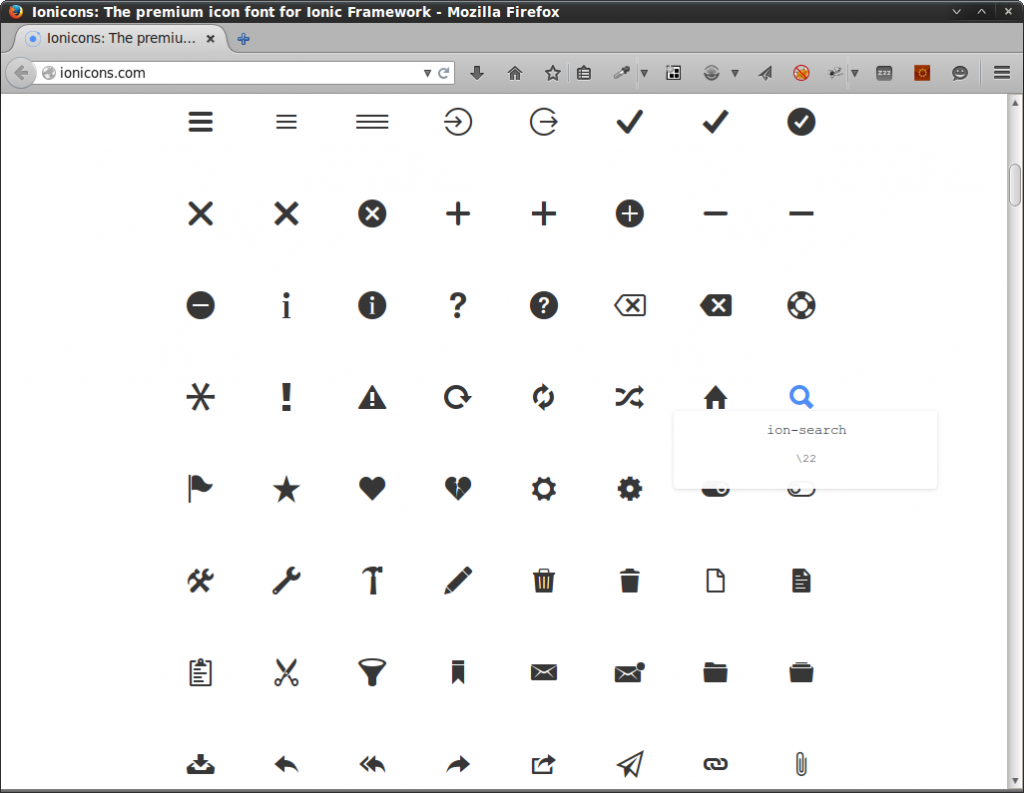Click the paperclip attachment icon

pyautogui.click(x=801, y=764)
